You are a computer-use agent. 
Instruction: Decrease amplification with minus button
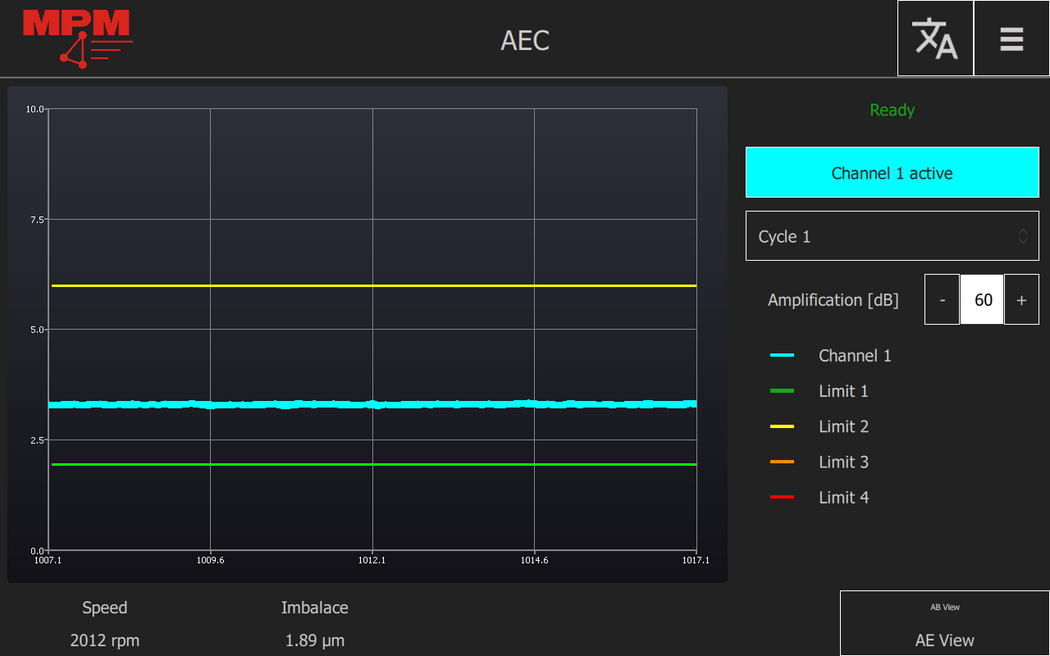pos(942,300)
